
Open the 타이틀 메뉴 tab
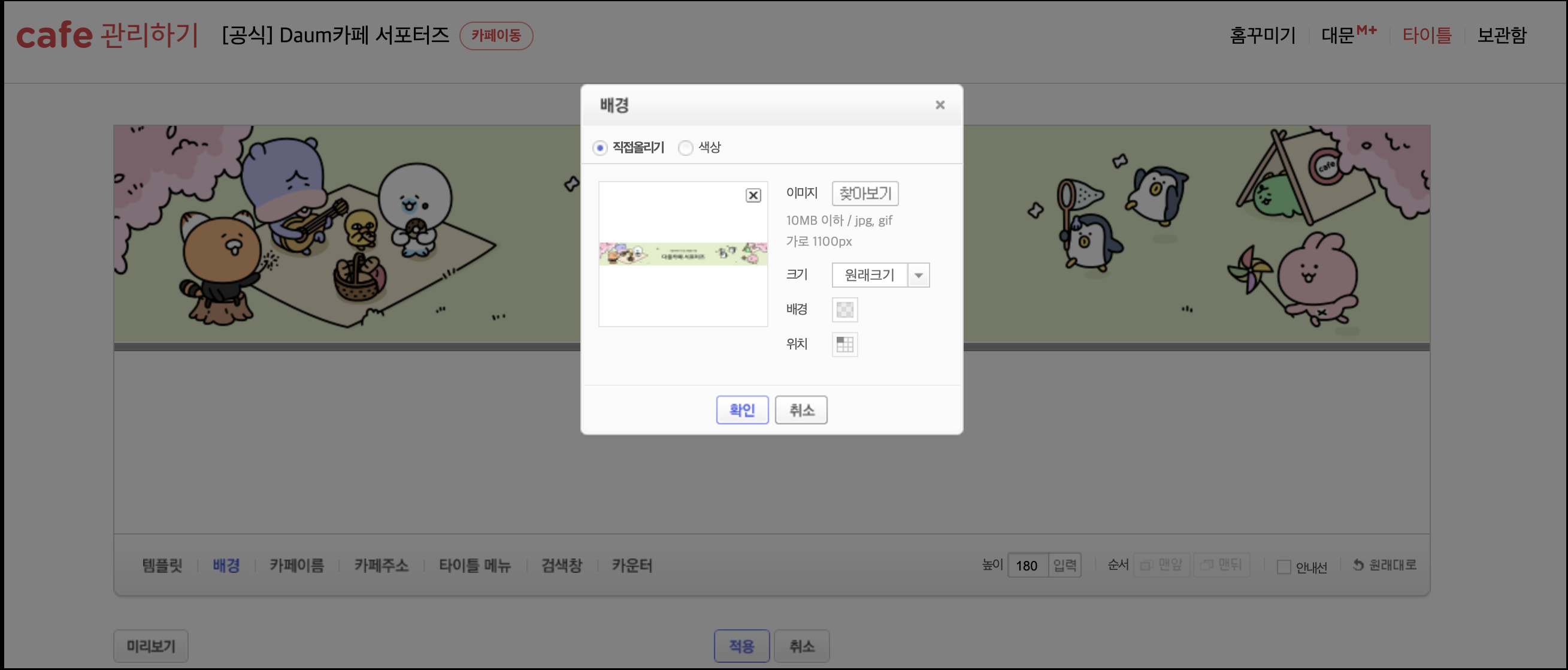tap(475, 566)
